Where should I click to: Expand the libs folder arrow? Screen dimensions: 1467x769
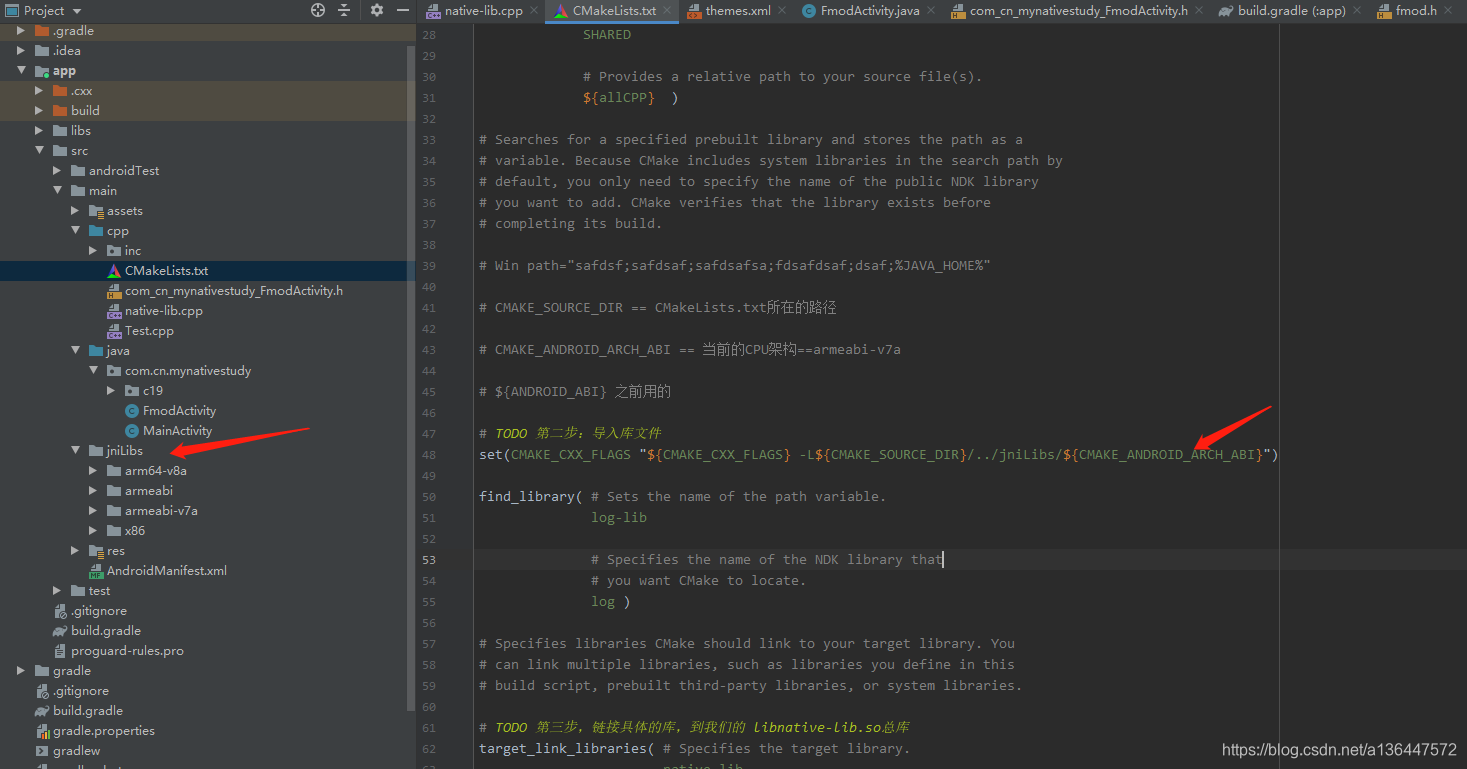(x=39, y=131)
